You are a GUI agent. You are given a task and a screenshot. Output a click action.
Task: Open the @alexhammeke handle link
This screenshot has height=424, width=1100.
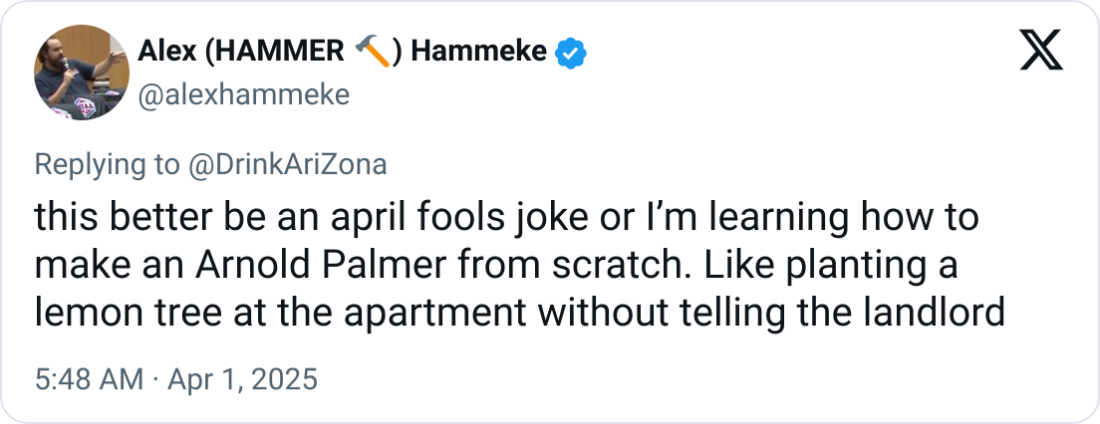[242, 94]
